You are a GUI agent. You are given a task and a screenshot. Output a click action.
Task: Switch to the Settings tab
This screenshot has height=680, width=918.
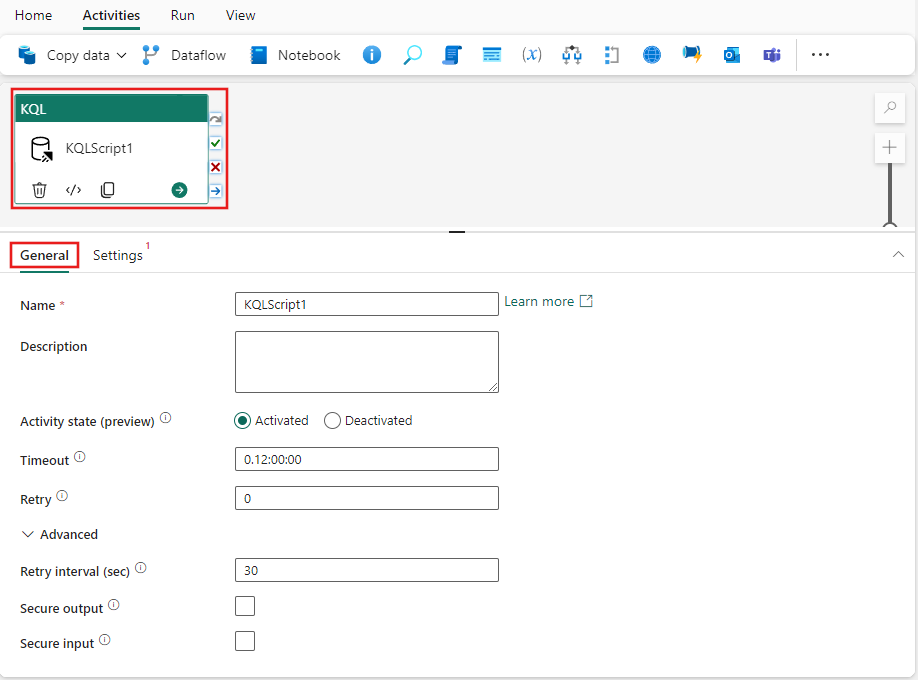(x=117, y=255)
